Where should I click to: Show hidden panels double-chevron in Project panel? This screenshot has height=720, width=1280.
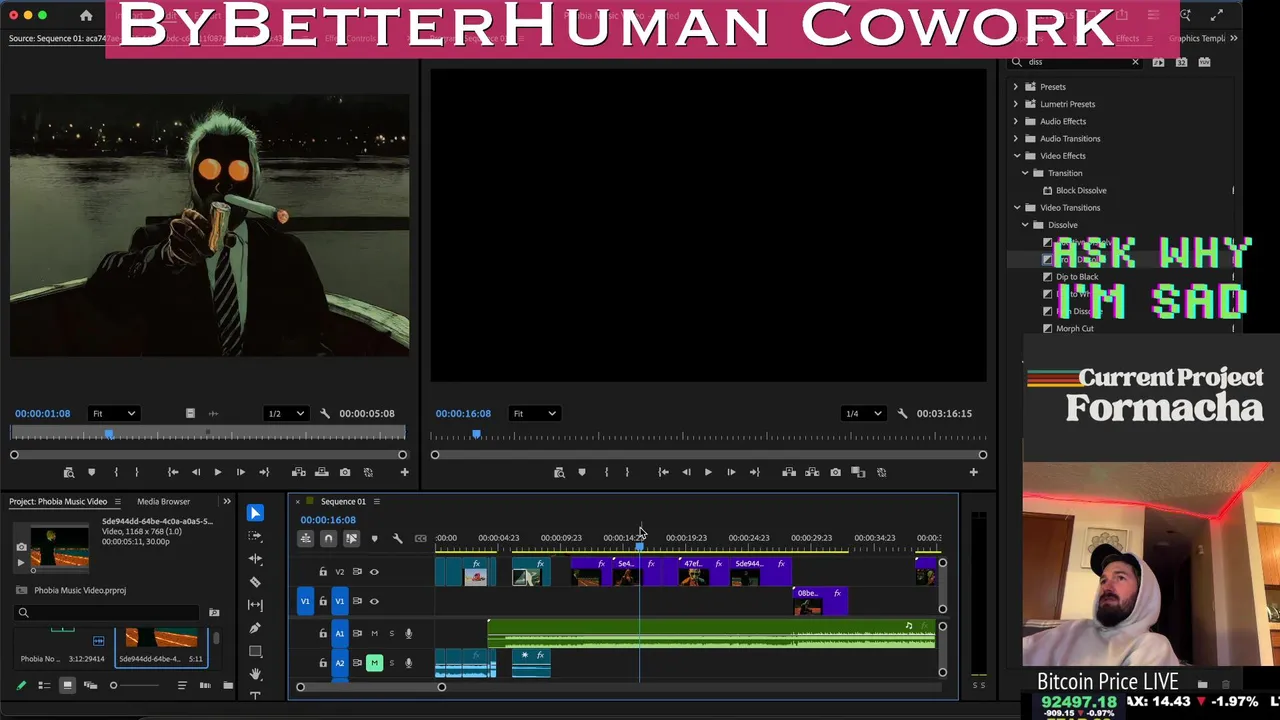click(226, 501)
